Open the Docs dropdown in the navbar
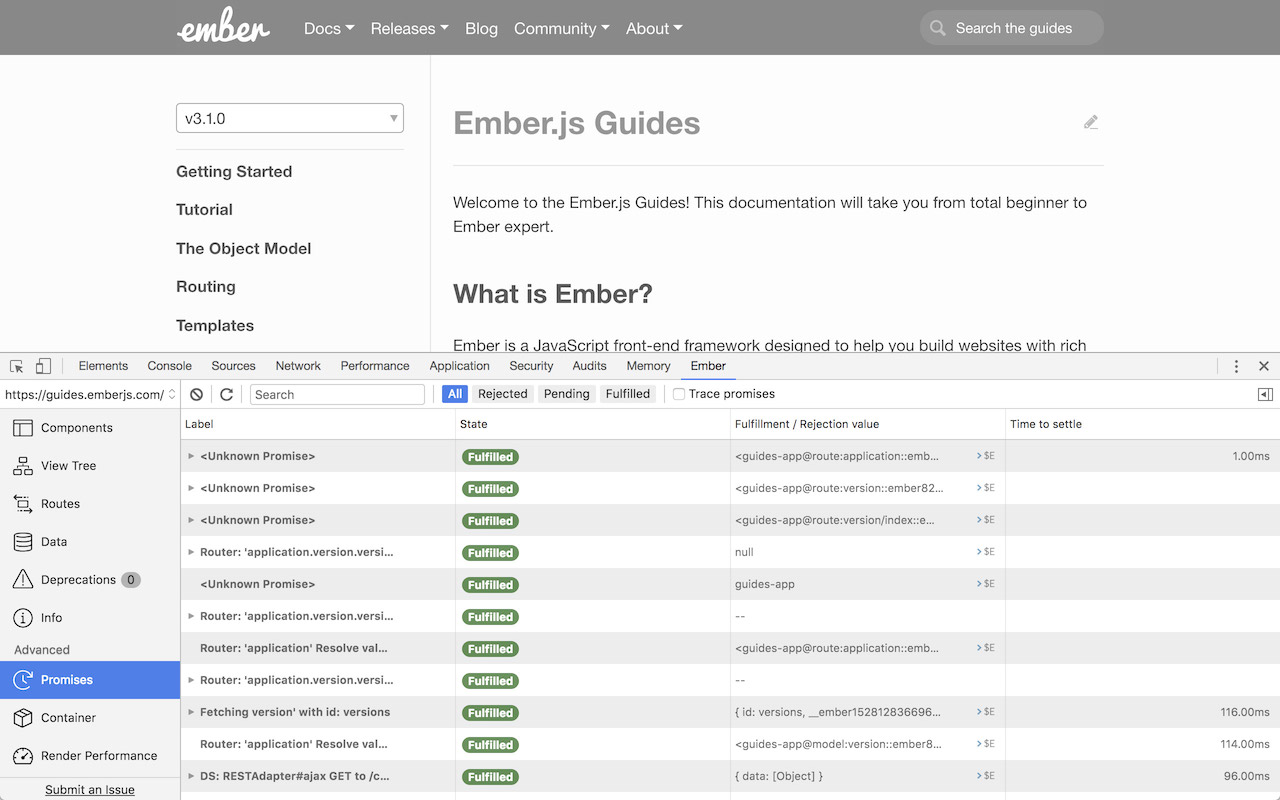 328,28
